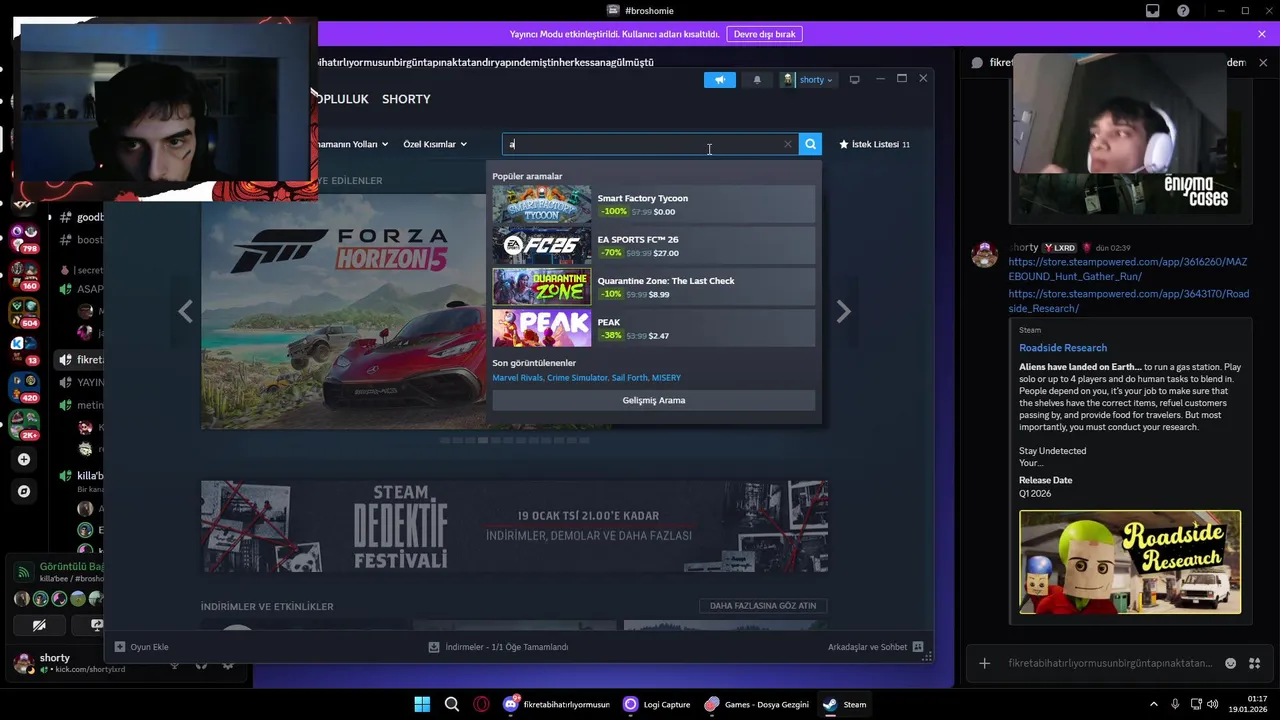Open Discord server with 504 badge
Screen dimensions: 1280x720
(x=24, y=312)
